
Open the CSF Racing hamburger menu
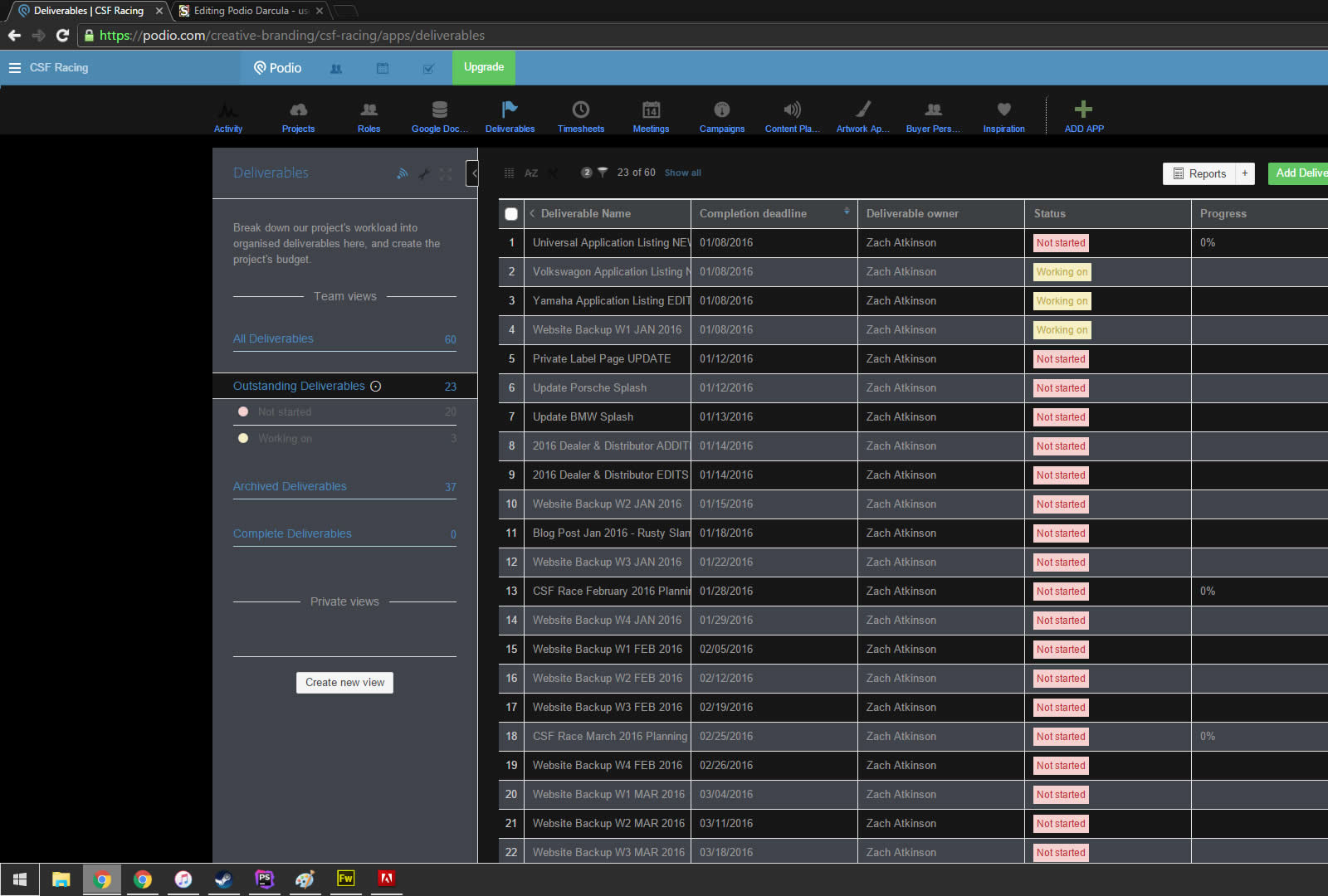click(15, 67)
